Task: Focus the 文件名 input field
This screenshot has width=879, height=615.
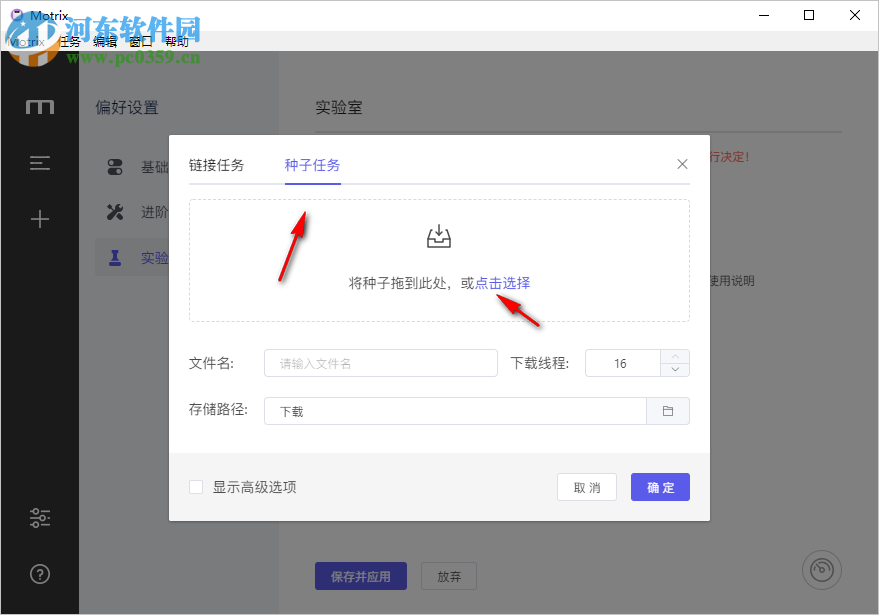Action: (381, 363)
